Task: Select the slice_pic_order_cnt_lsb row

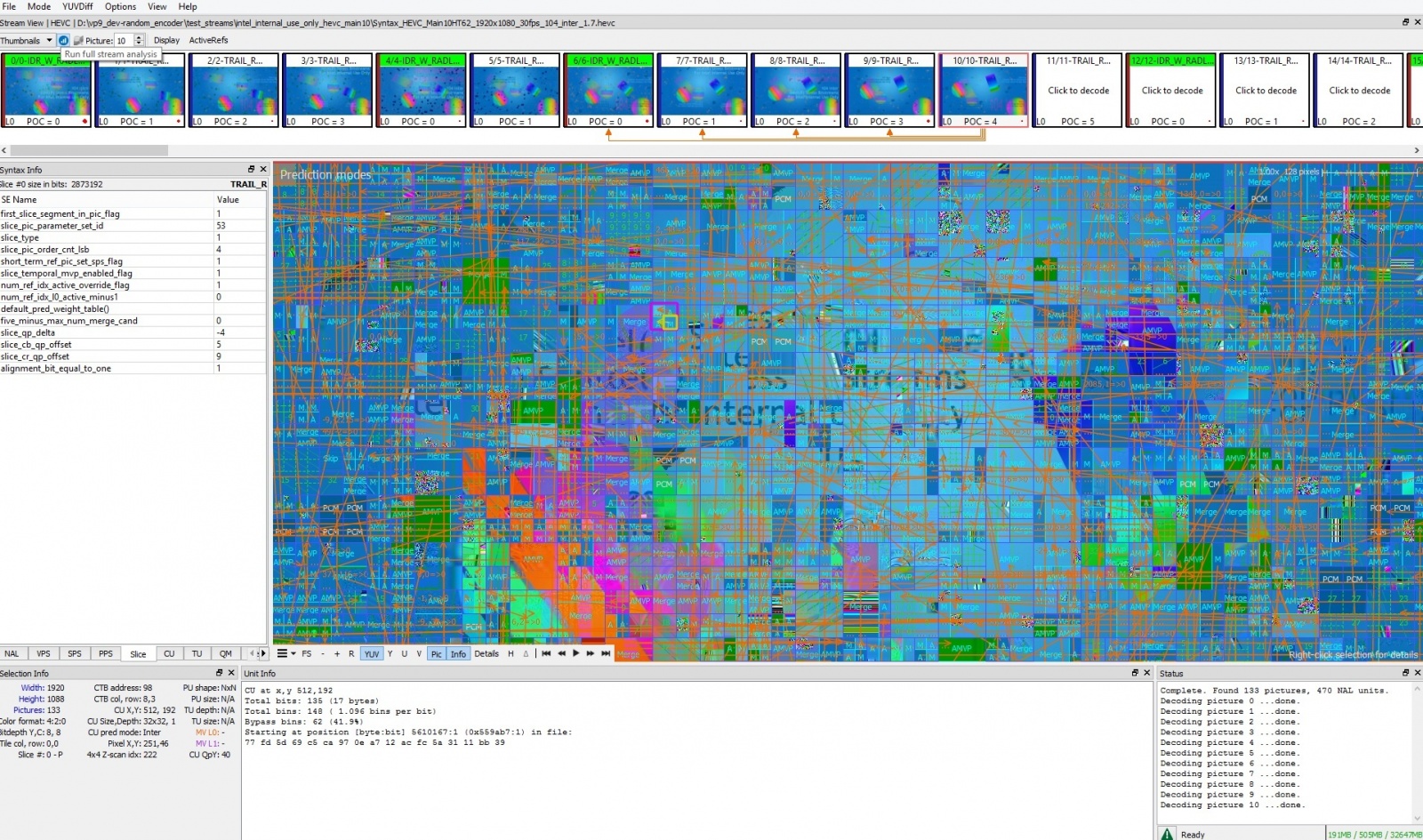Action: tap(133, 249)
